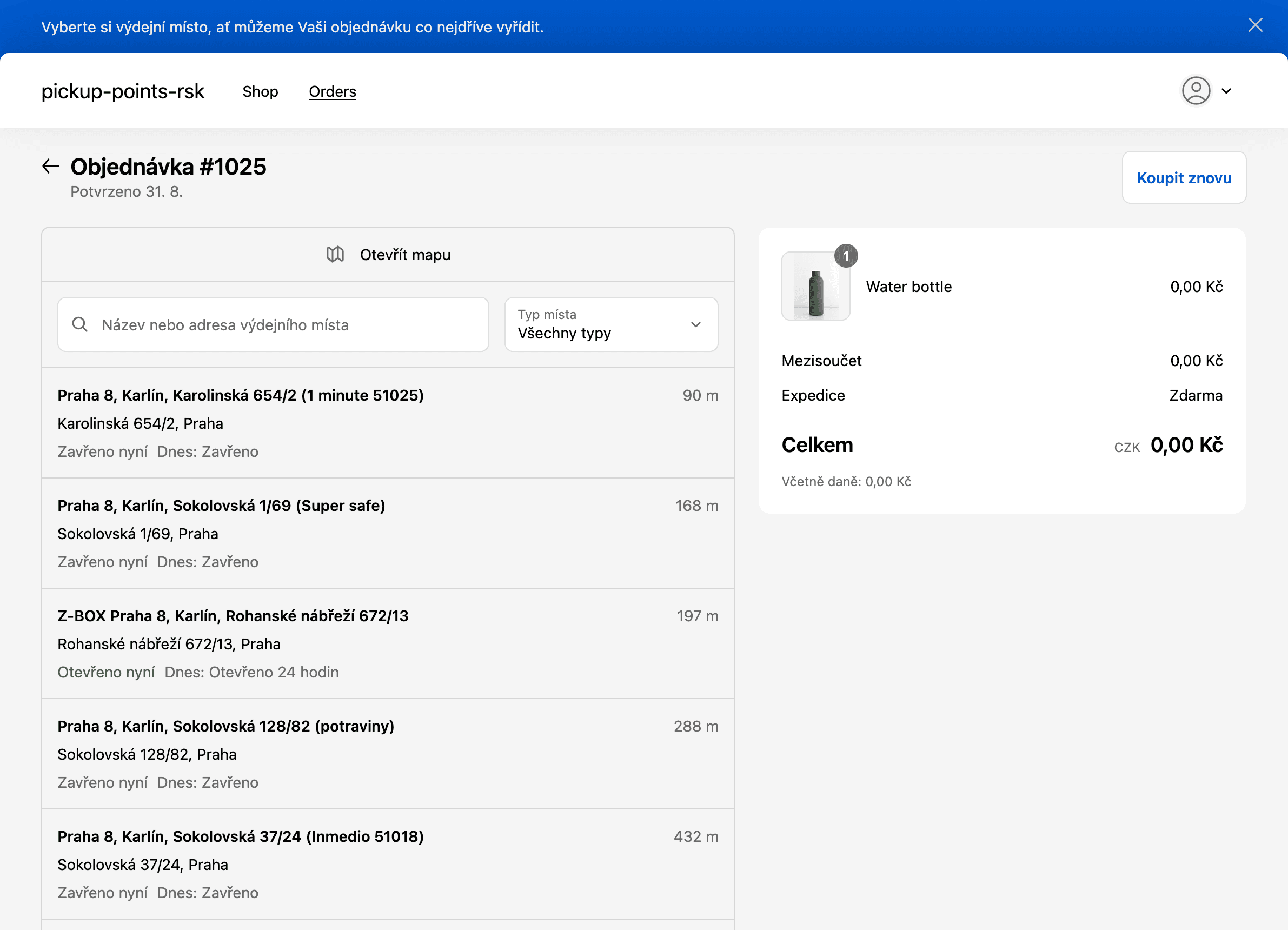The width and height of the screenshot is (1288, 930).
Task: Choose Z-BOX Rohanské nábřeží 672/13 pickup point
Action: [387, 643]
